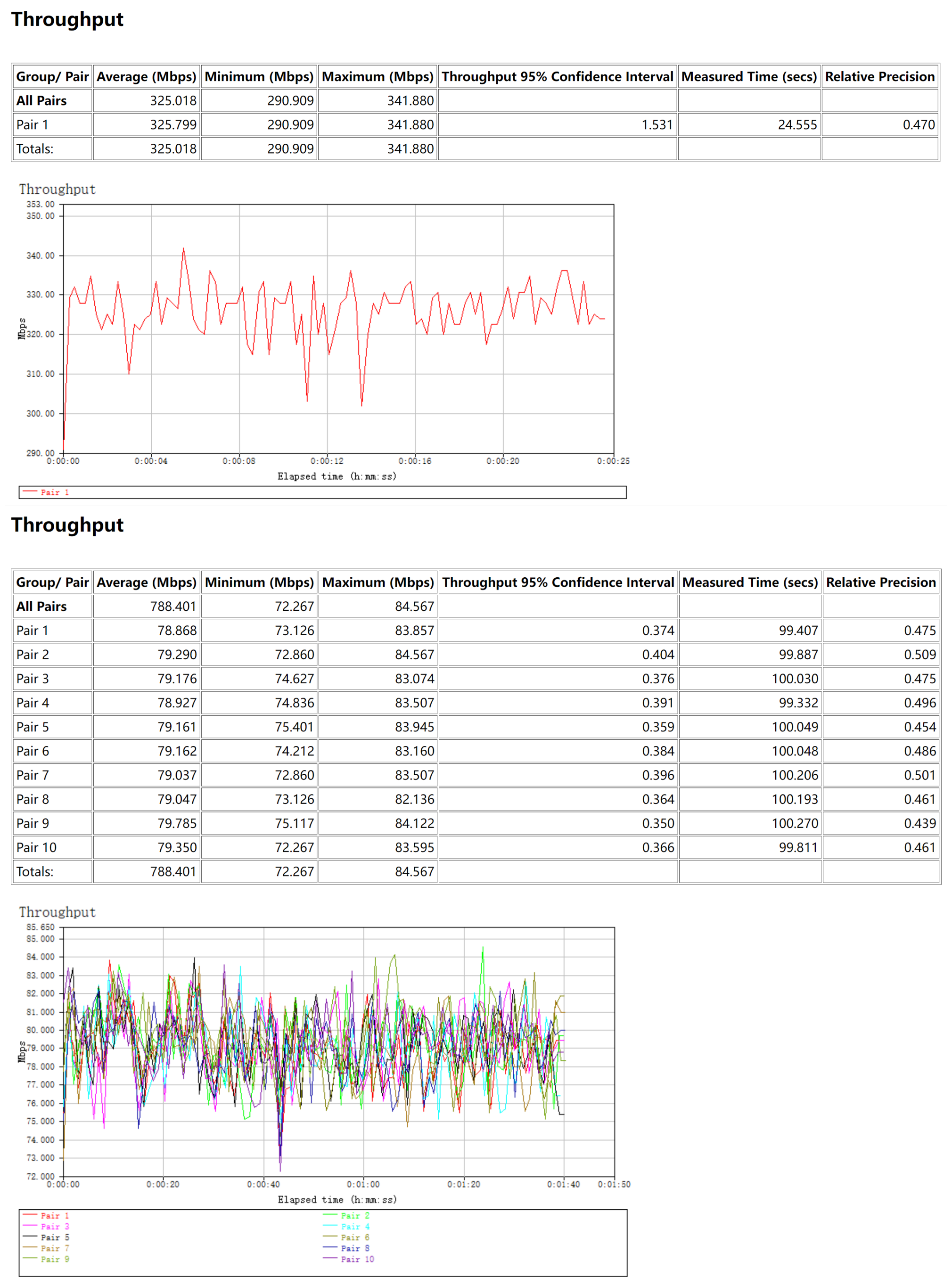Click Pair 6 maximum value 83.160
This screenshot has width=952, height=1287.
414,751
